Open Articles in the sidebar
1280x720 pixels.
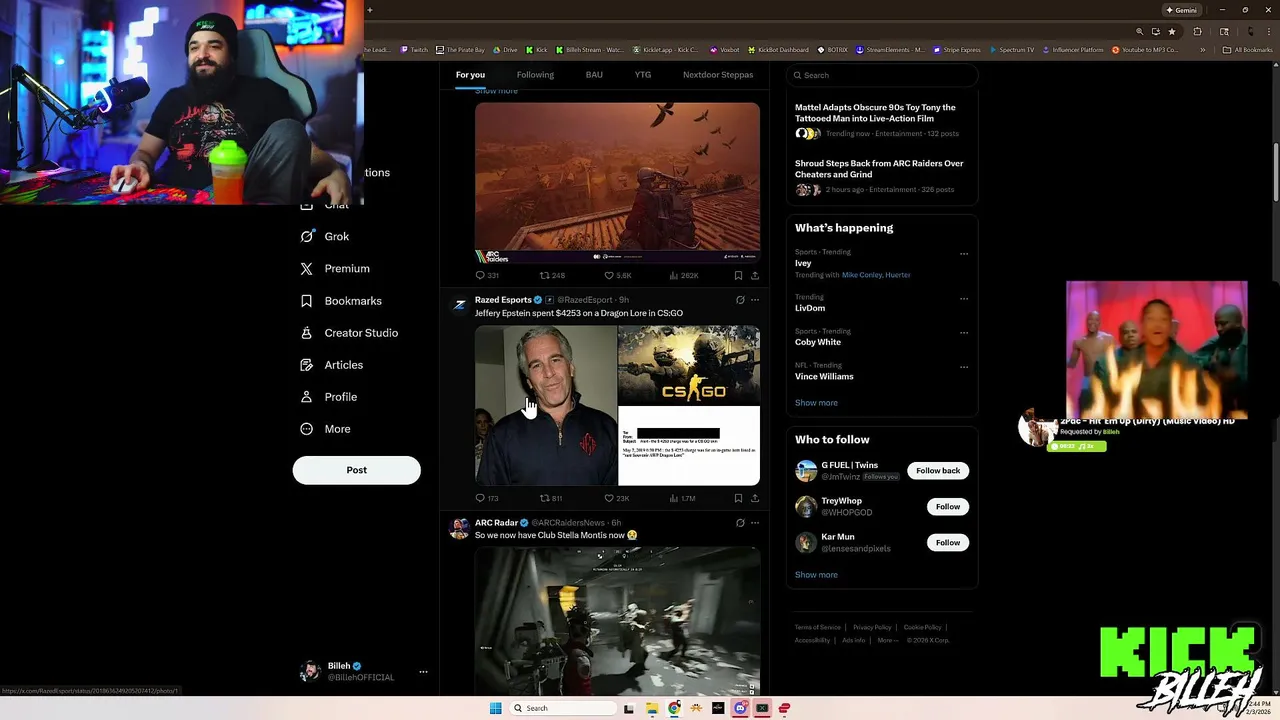(332, 365)
